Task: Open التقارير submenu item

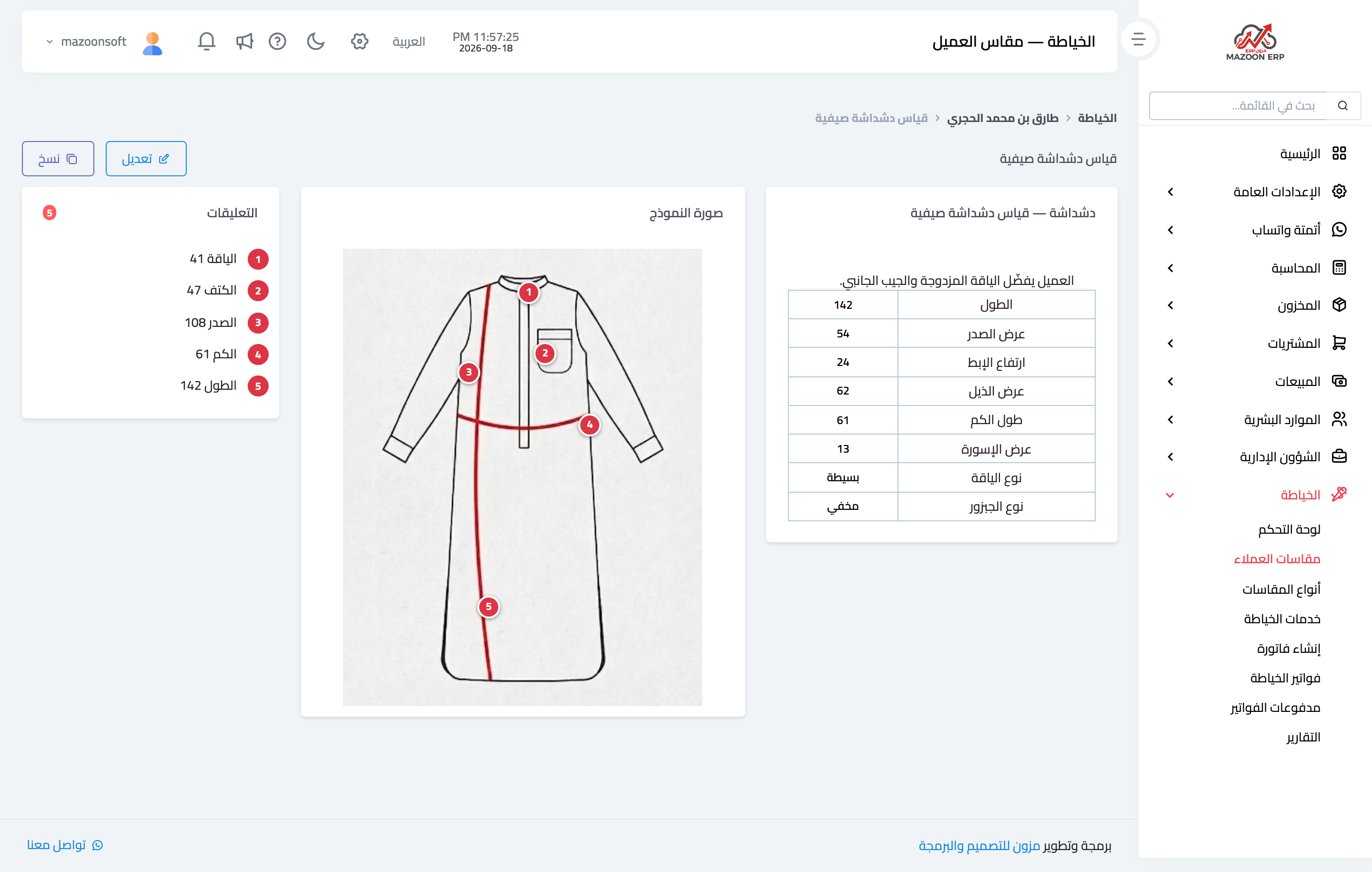Action: (x=1303, y=737)
